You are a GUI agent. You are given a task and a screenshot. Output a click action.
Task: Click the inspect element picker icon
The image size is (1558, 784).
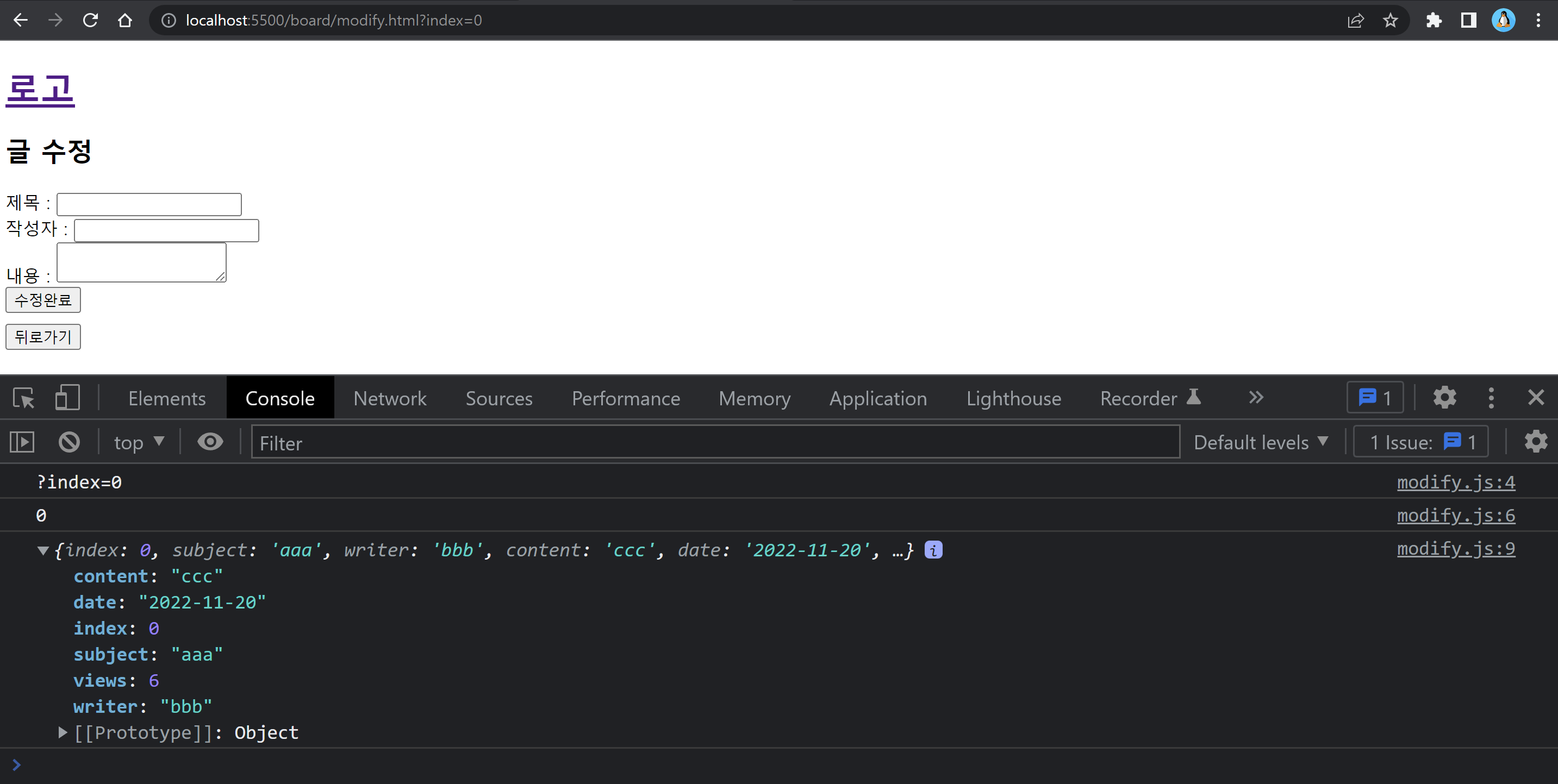pos(23,398)
